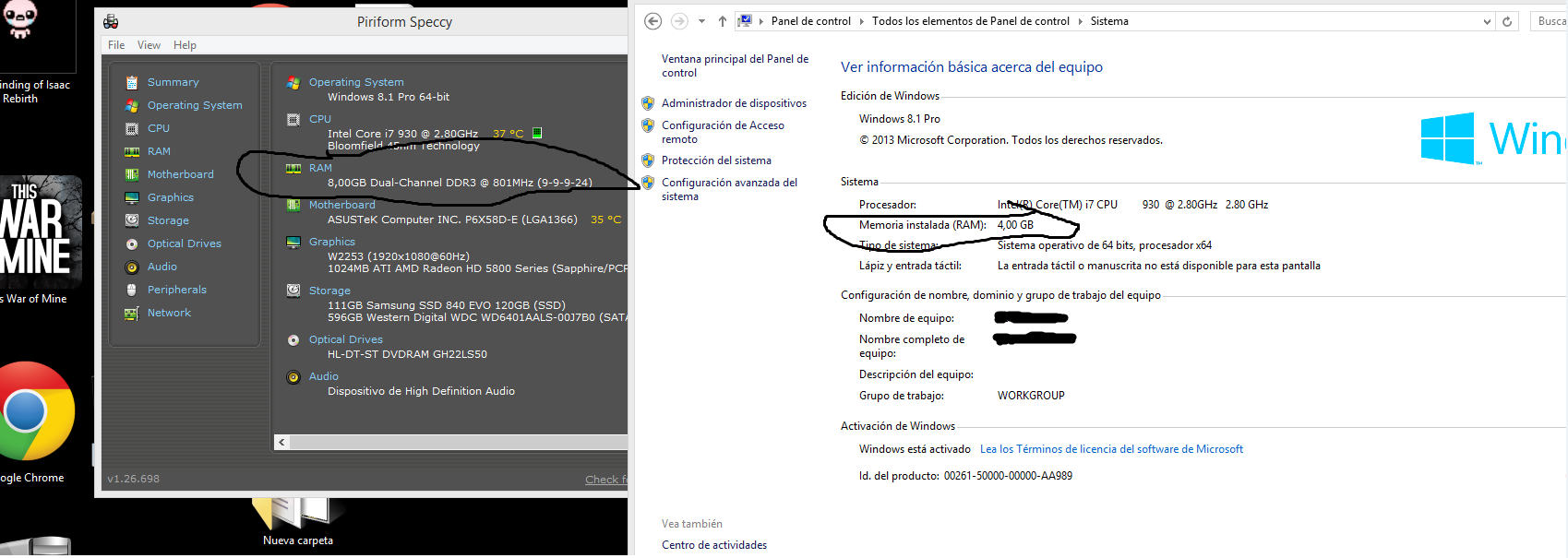Click CPU chip icon in Speccy sidebar

[x=132, y=128]
